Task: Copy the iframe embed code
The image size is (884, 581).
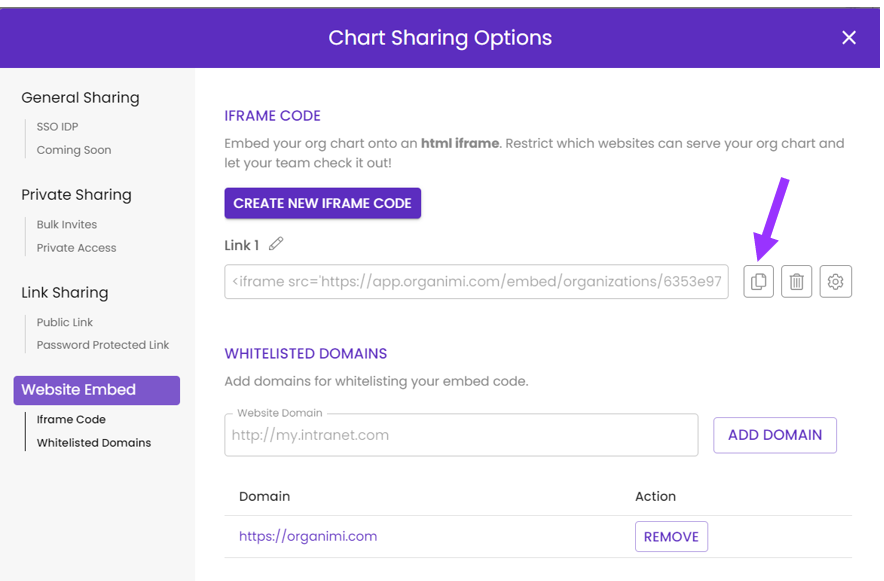Action: [x=758, y=281]
